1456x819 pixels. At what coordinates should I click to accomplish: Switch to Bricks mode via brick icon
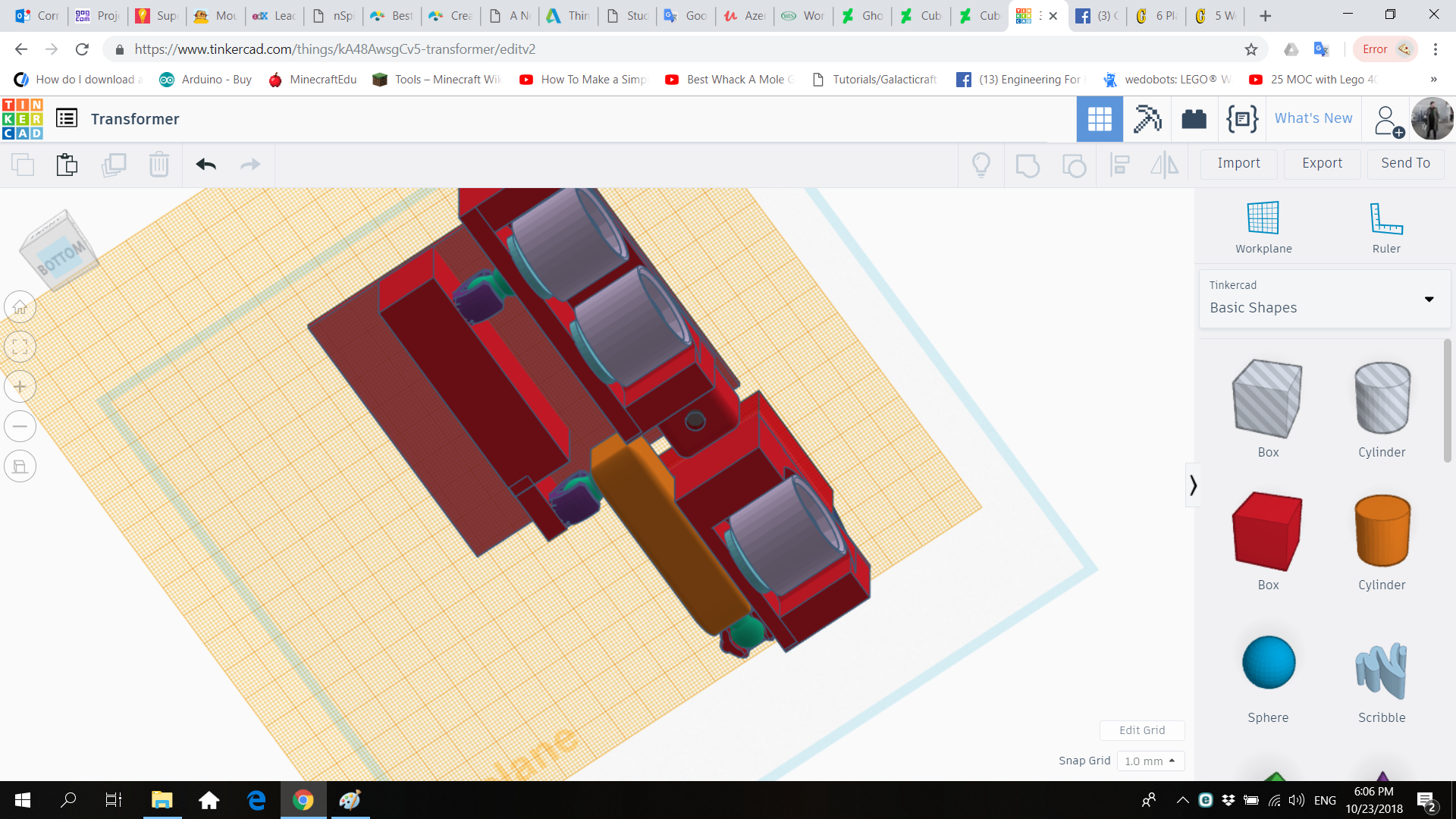pyautogui.click(x=1194, y=118)
